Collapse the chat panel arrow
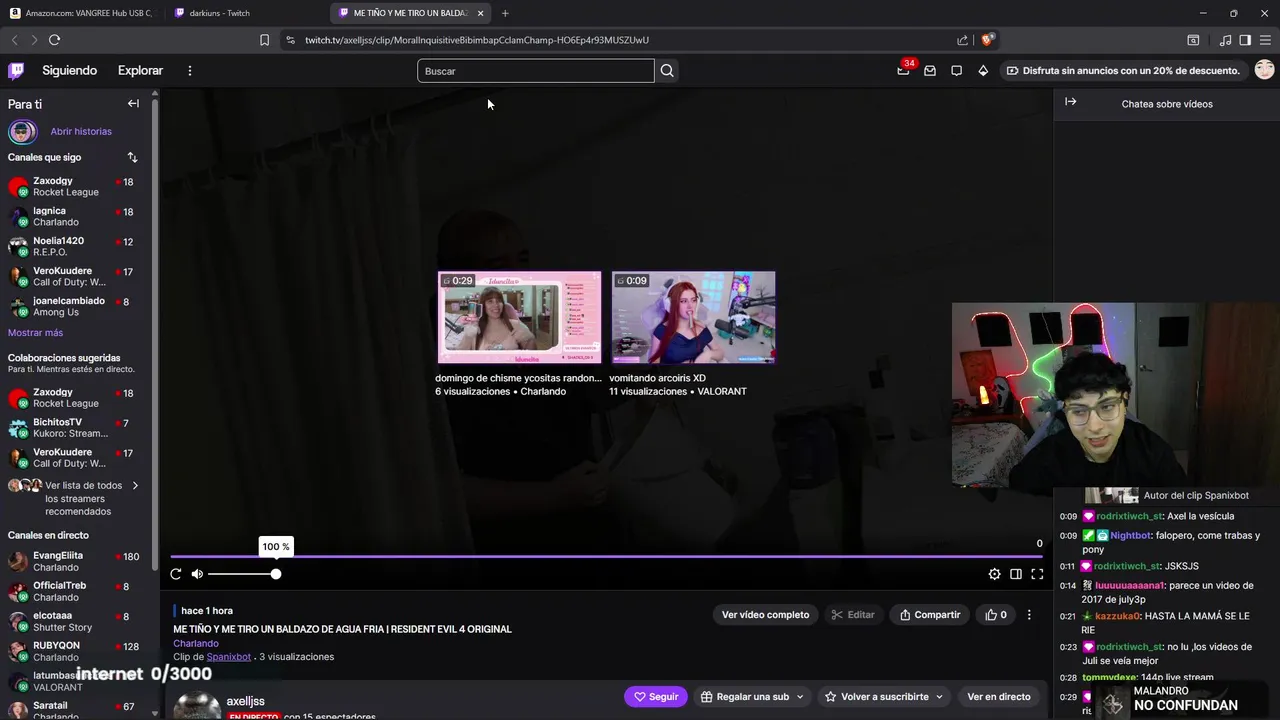This screenshot has height=720, width=1280. coord(1070,102)
